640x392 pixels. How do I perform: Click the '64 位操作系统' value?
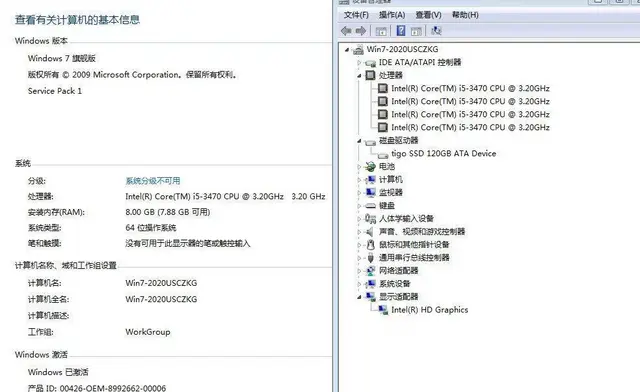click(151, 228)
